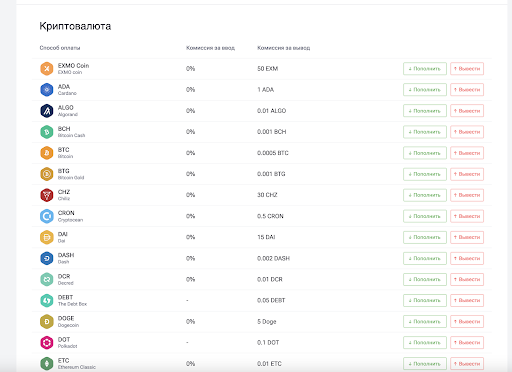Viewport: 512px width, 372px height.
Task: Open the CRON Cryptocean row name
Action: [70, 216]
